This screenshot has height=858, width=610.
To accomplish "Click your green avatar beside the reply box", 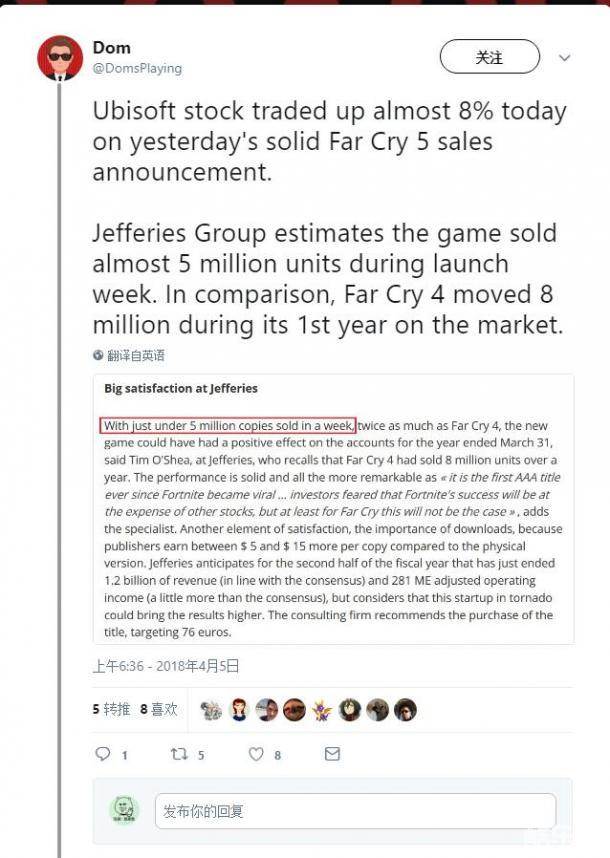I will tap(125, 810).
